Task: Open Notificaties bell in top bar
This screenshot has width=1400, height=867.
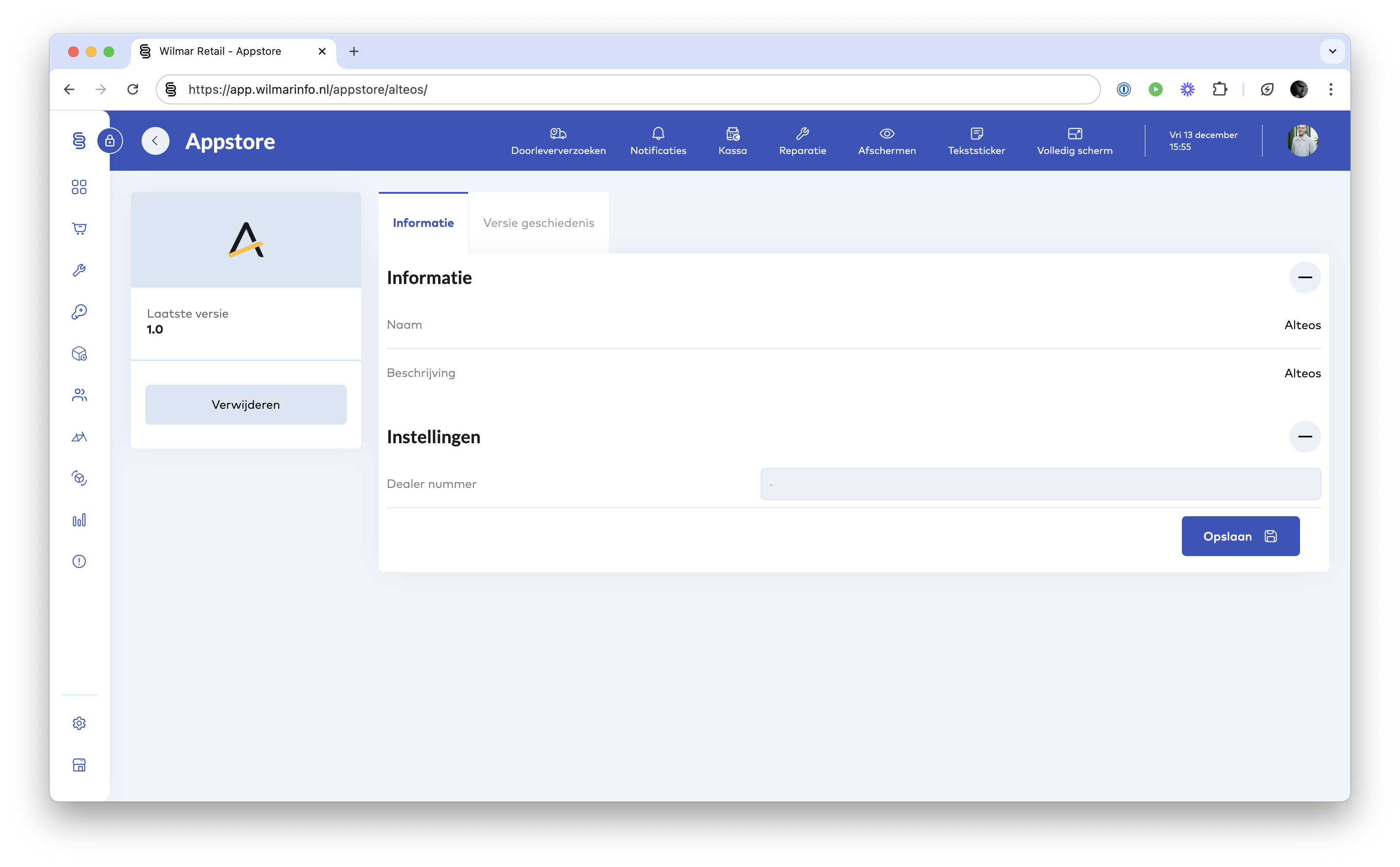Action: (x=658, y=141)
